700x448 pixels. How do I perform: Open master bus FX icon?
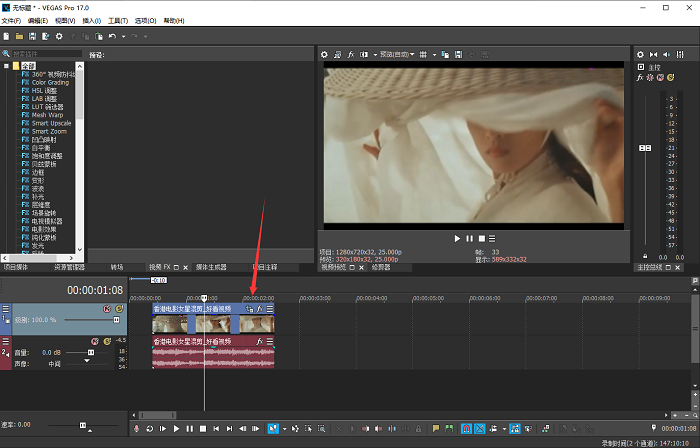641,76
